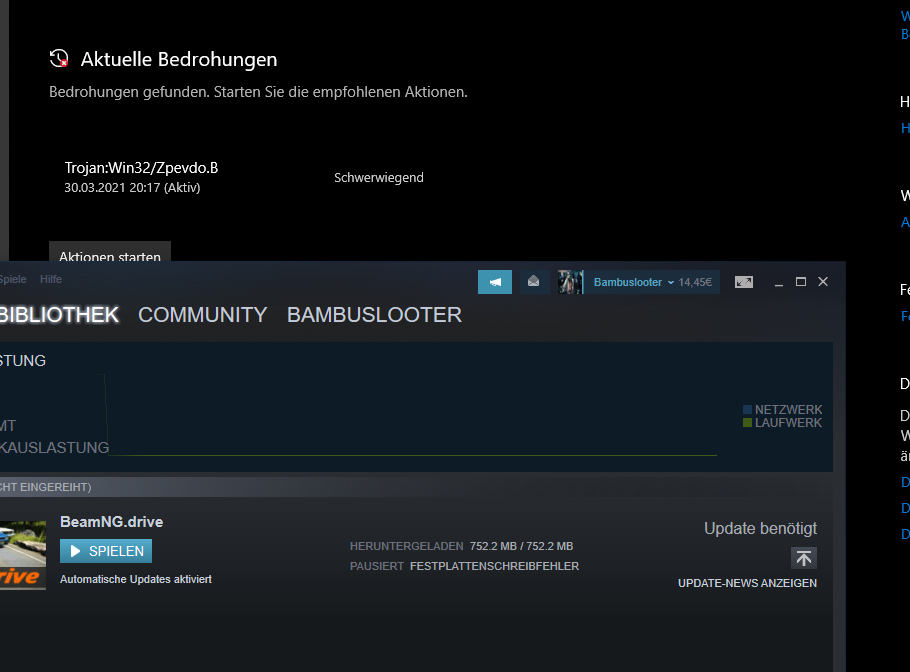Click the wallet balance 14,45€
Screen dimensions: 910x672
[695, 282]
